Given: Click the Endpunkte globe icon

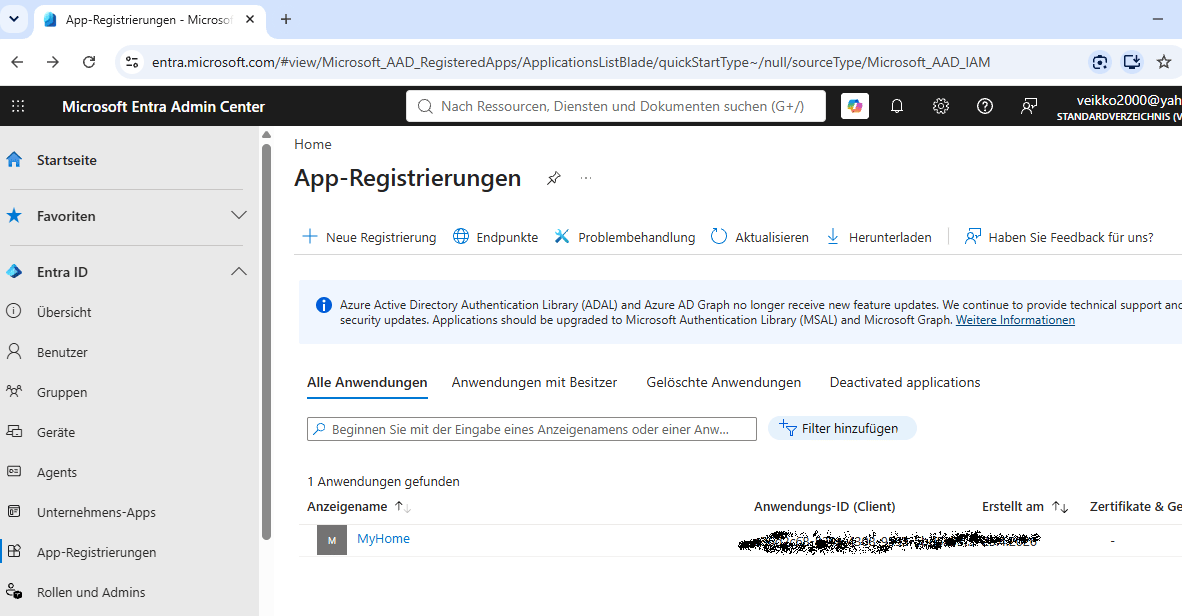Looking at the screenshot, I should [461, 237].
